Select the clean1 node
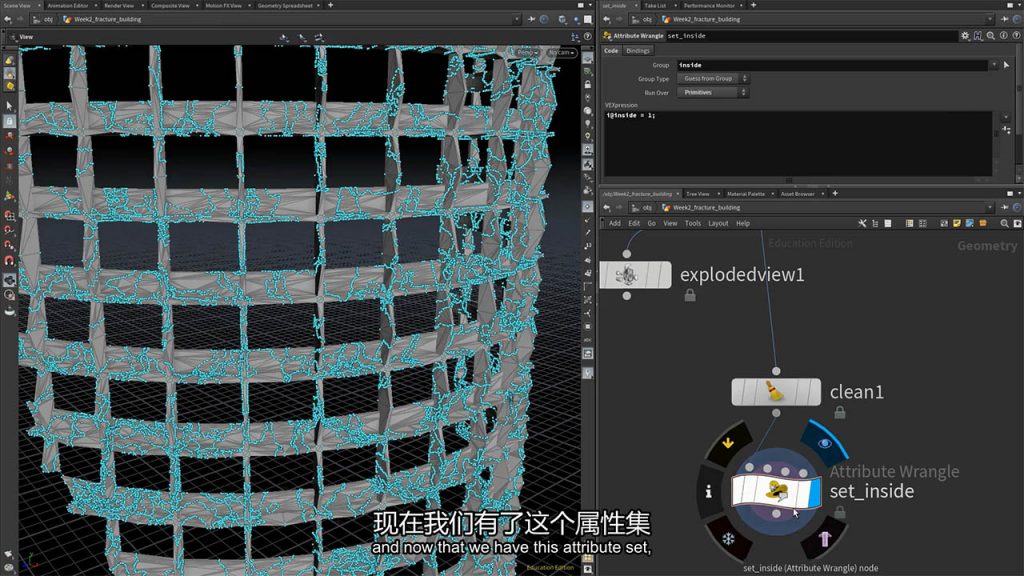The image size is (1024, 576). 776,392
